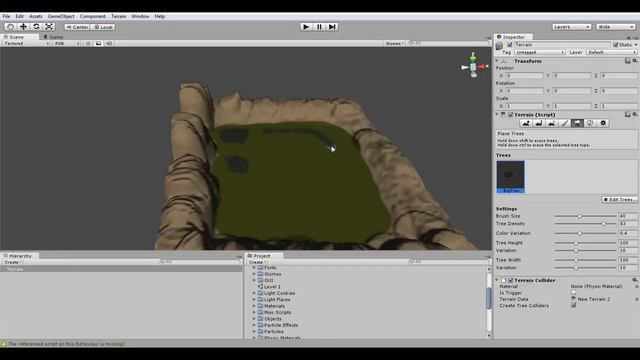Toggle the Static checkbox
This screenshot has height=360, width=640.
pos(615,45)
